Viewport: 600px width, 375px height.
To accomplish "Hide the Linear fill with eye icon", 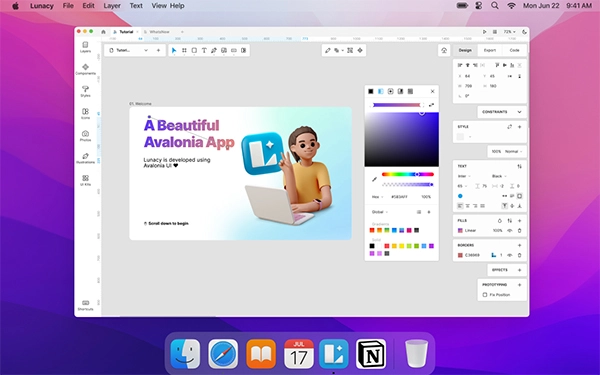I will point(510,230).
